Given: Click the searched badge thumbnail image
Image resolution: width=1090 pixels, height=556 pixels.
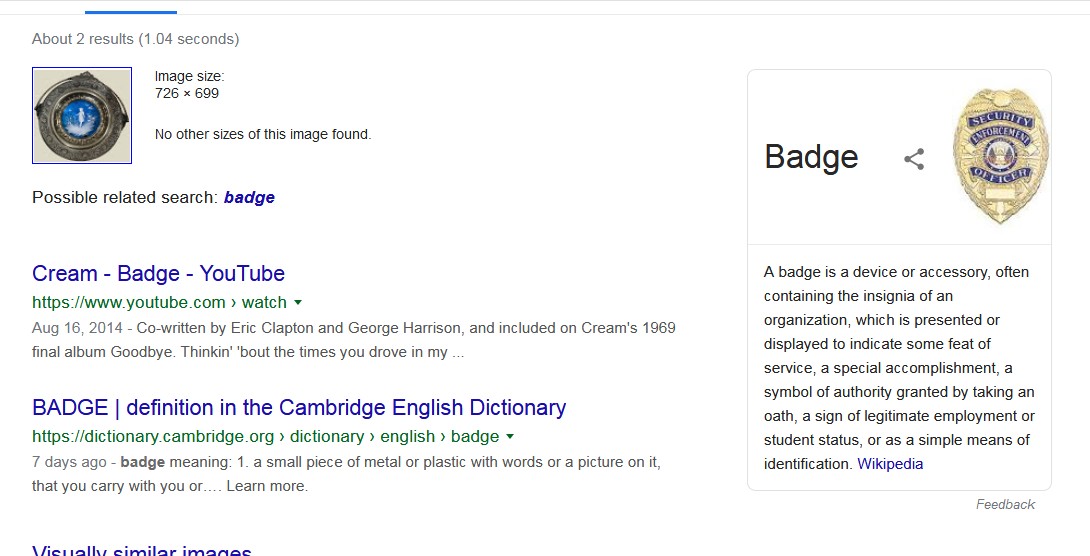Looking at the screenshot, I should [x=82, y=116].
